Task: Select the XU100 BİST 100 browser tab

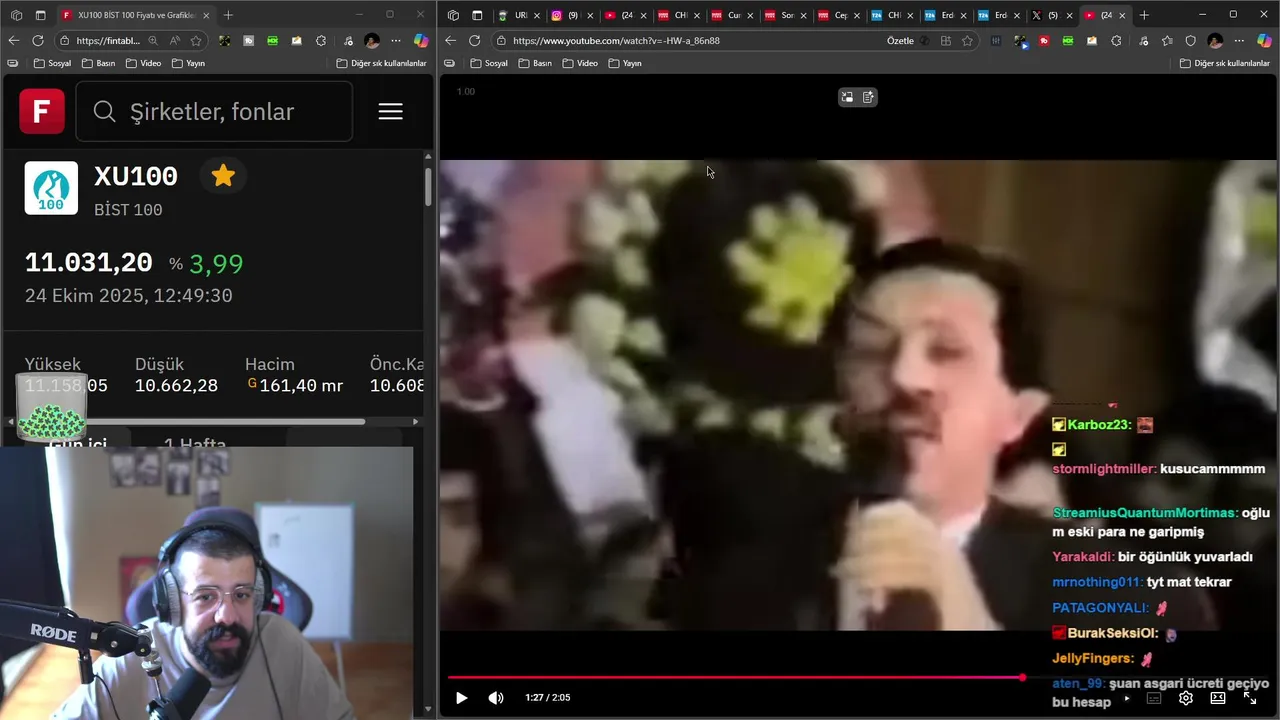Action: pos(134,15)
